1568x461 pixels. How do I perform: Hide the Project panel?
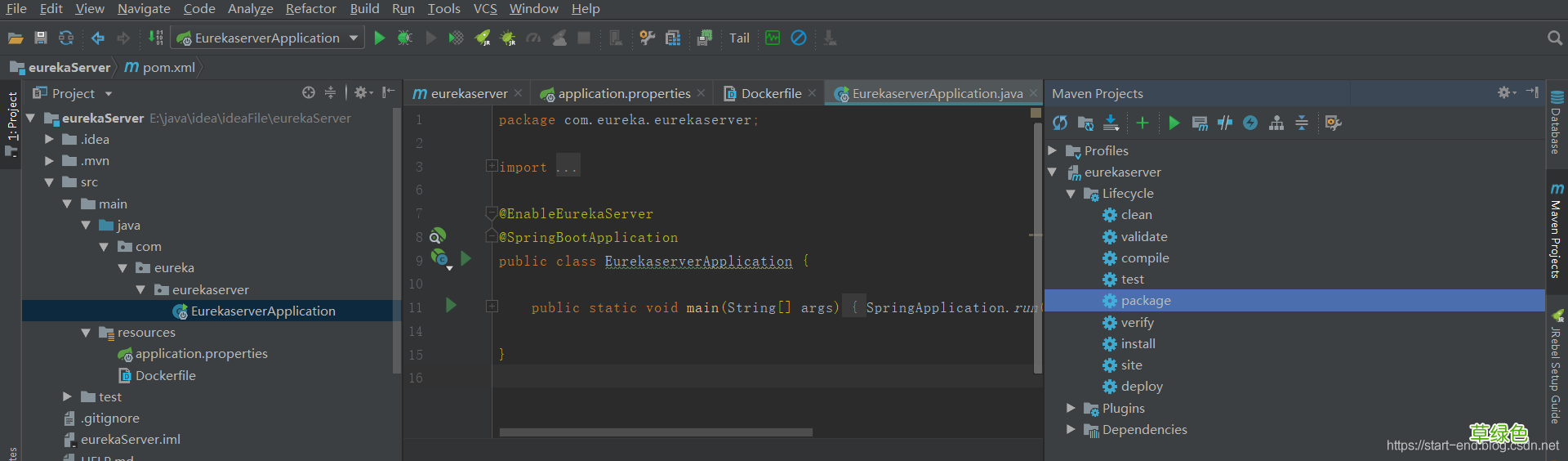pyautogui.click(x=388, y=93)
